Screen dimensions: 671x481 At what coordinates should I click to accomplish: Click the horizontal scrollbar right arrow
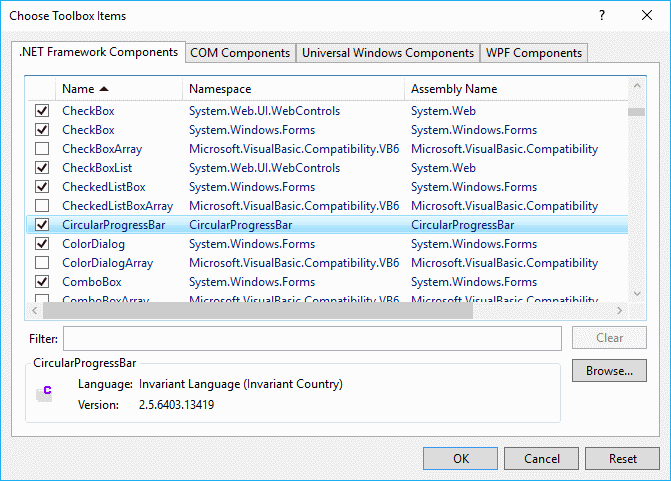(x=621, y=311)
